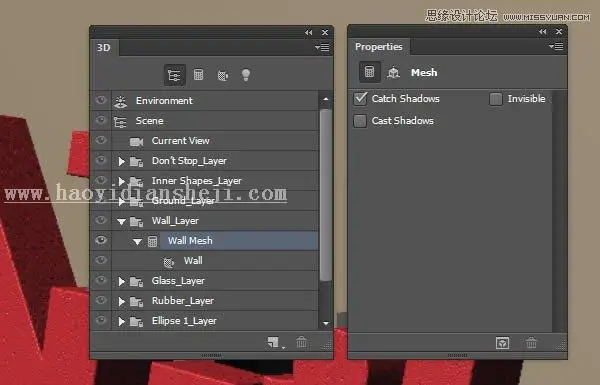This screenshot has height=385, width=600.
Task: Open the 3D panel flyout menu
Action: (322, 47)
